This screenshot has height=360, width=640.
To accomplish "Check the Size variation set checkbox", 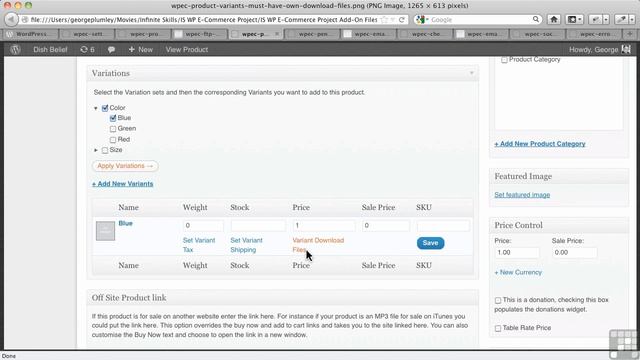I will (105, 150).
